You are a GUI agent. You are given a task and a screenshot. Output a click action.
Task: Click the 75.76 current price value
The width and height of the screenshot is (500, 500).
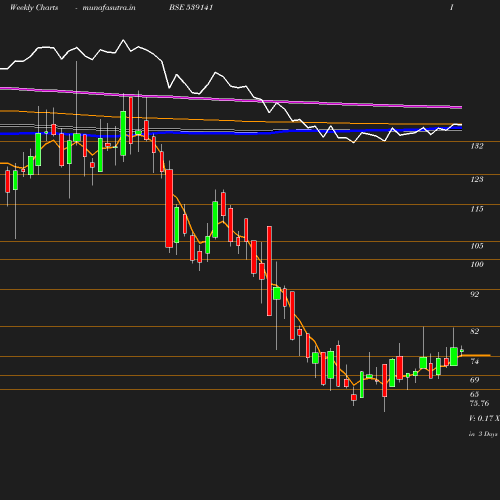[479, 403]
